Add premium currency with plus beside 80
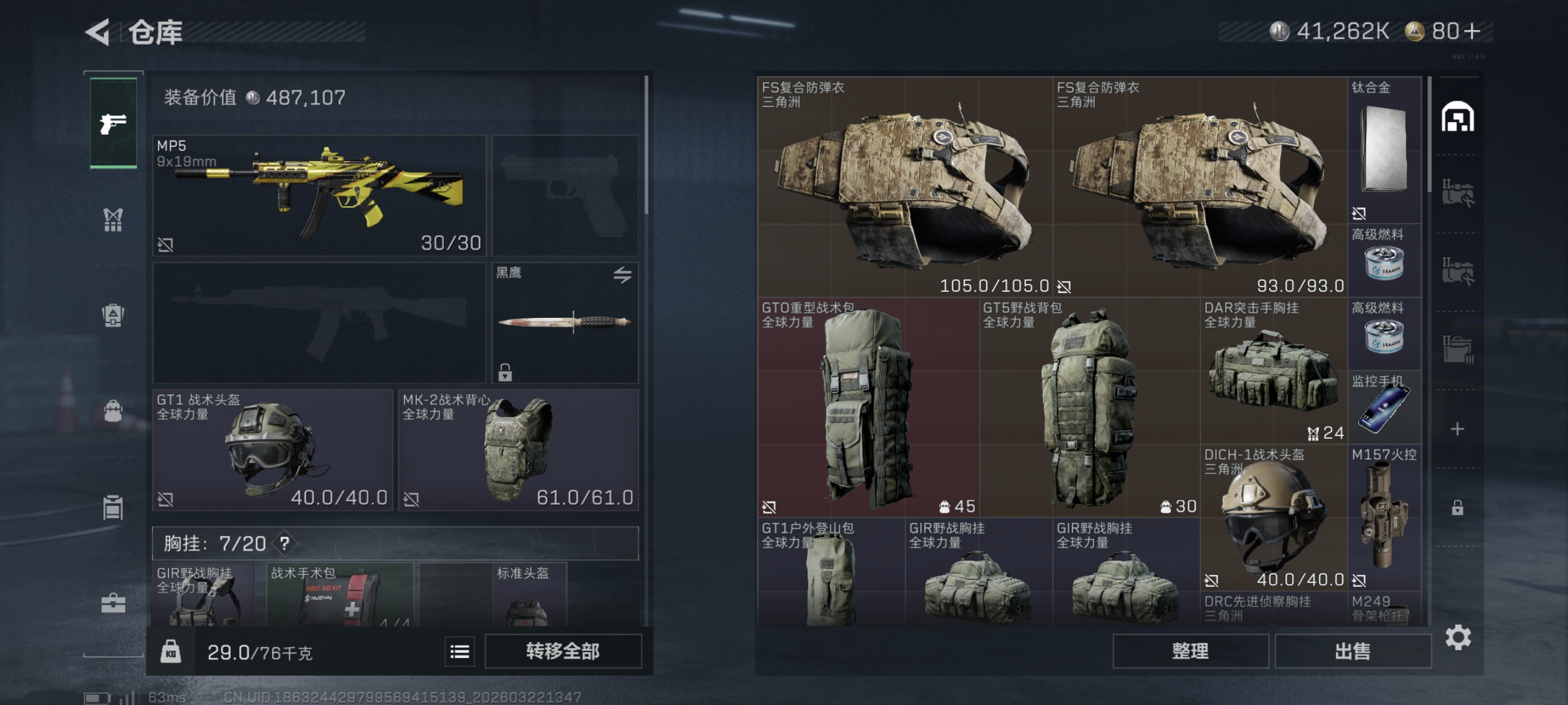Screen dimensions: 1568x705 (1473, 31)
